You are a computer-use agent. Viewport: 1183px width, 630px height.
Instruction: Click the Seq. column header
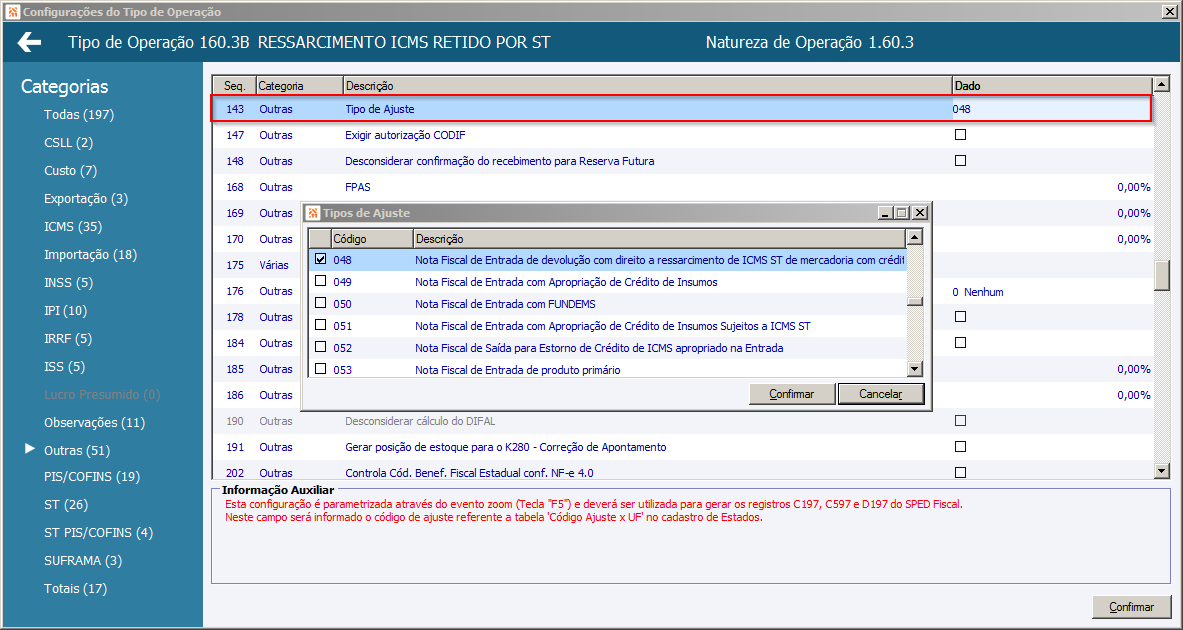[x=235, y=86]
